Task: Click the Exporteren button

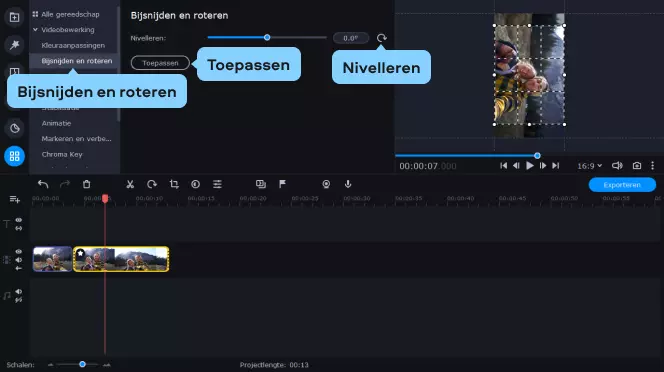Action: (622, 185)
